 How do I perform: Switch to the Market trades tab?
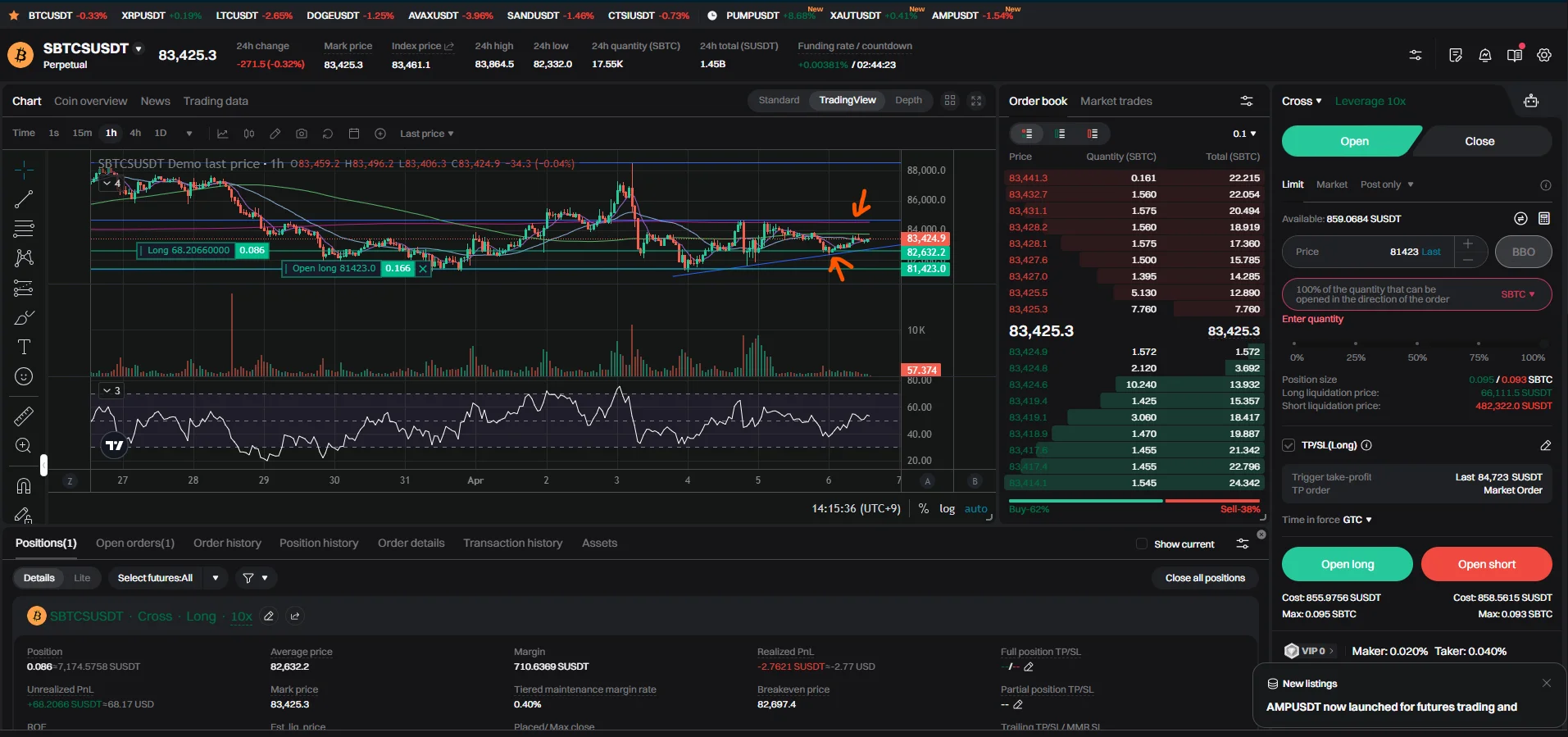coord(1116,101)
